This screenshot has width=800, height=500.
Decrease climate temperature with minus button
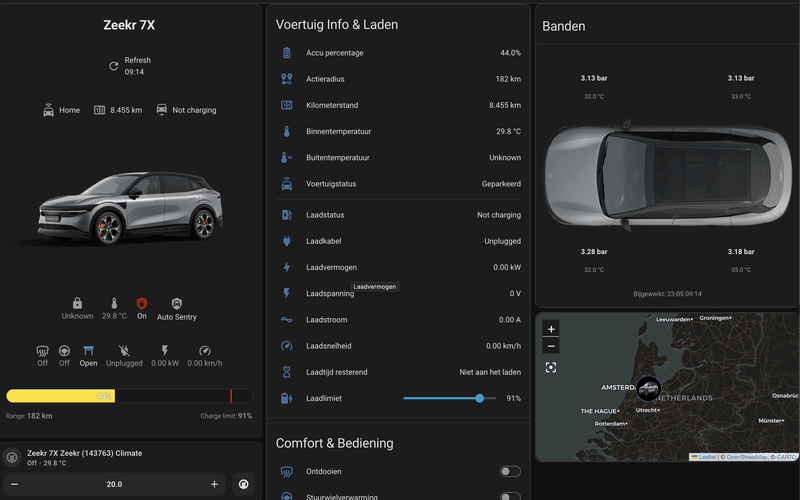[14, 484]
